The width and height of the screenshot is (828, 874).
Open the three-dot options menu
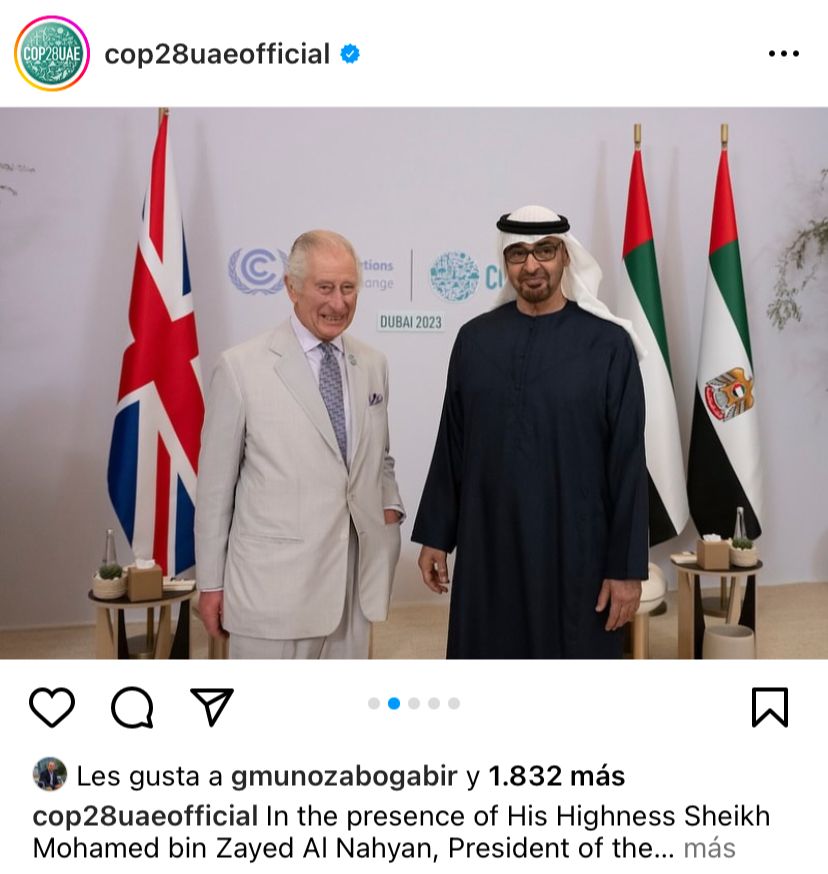[x=783, y=54]
